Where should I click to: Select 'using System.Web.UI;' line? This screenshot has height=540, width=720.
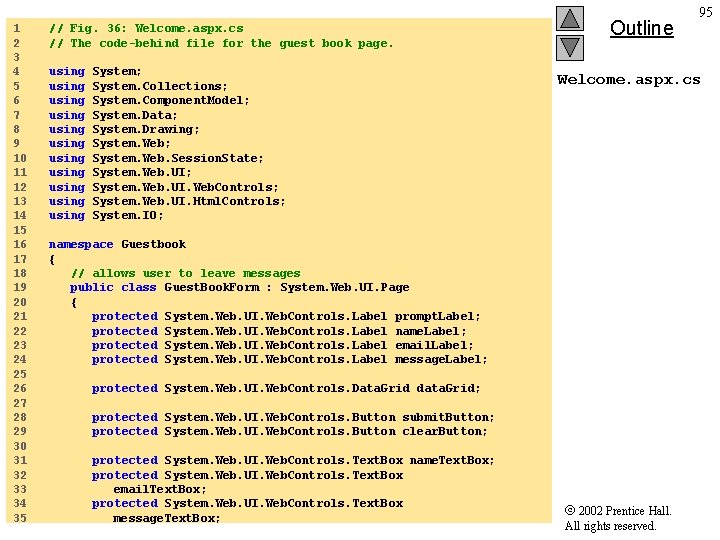click(x=120, y=173)
